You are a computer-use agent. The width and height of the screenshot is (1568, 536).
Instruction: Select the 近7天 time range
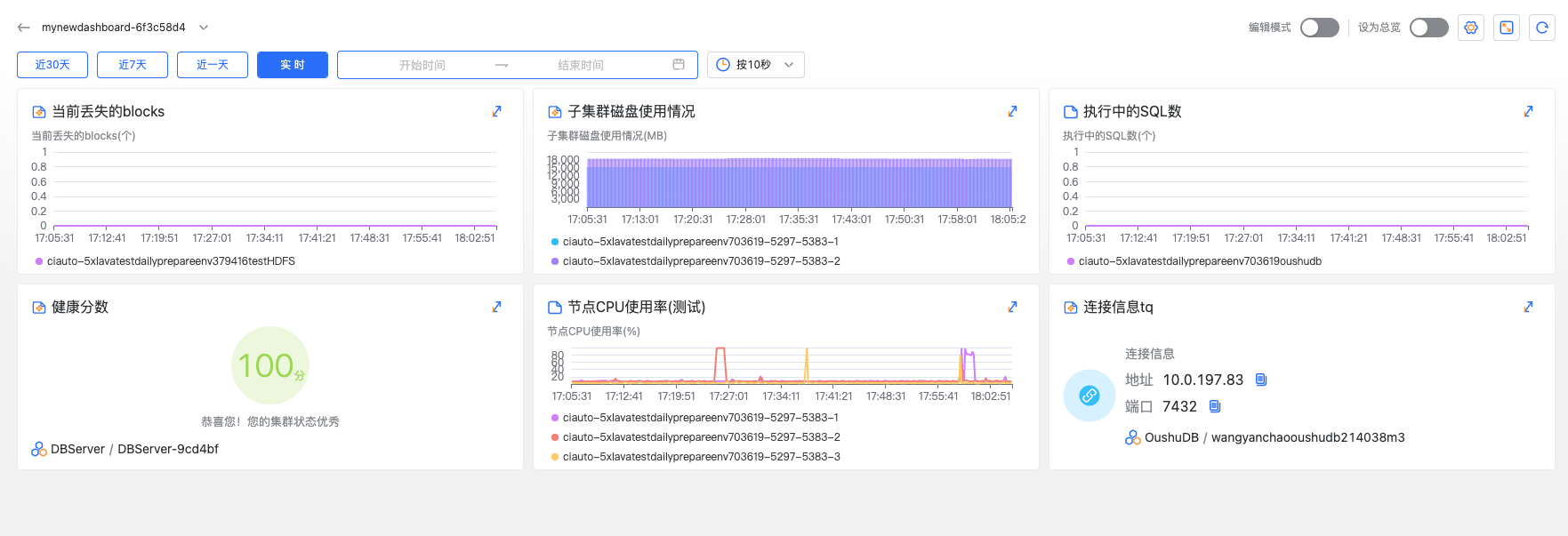(x=133, y=65)
